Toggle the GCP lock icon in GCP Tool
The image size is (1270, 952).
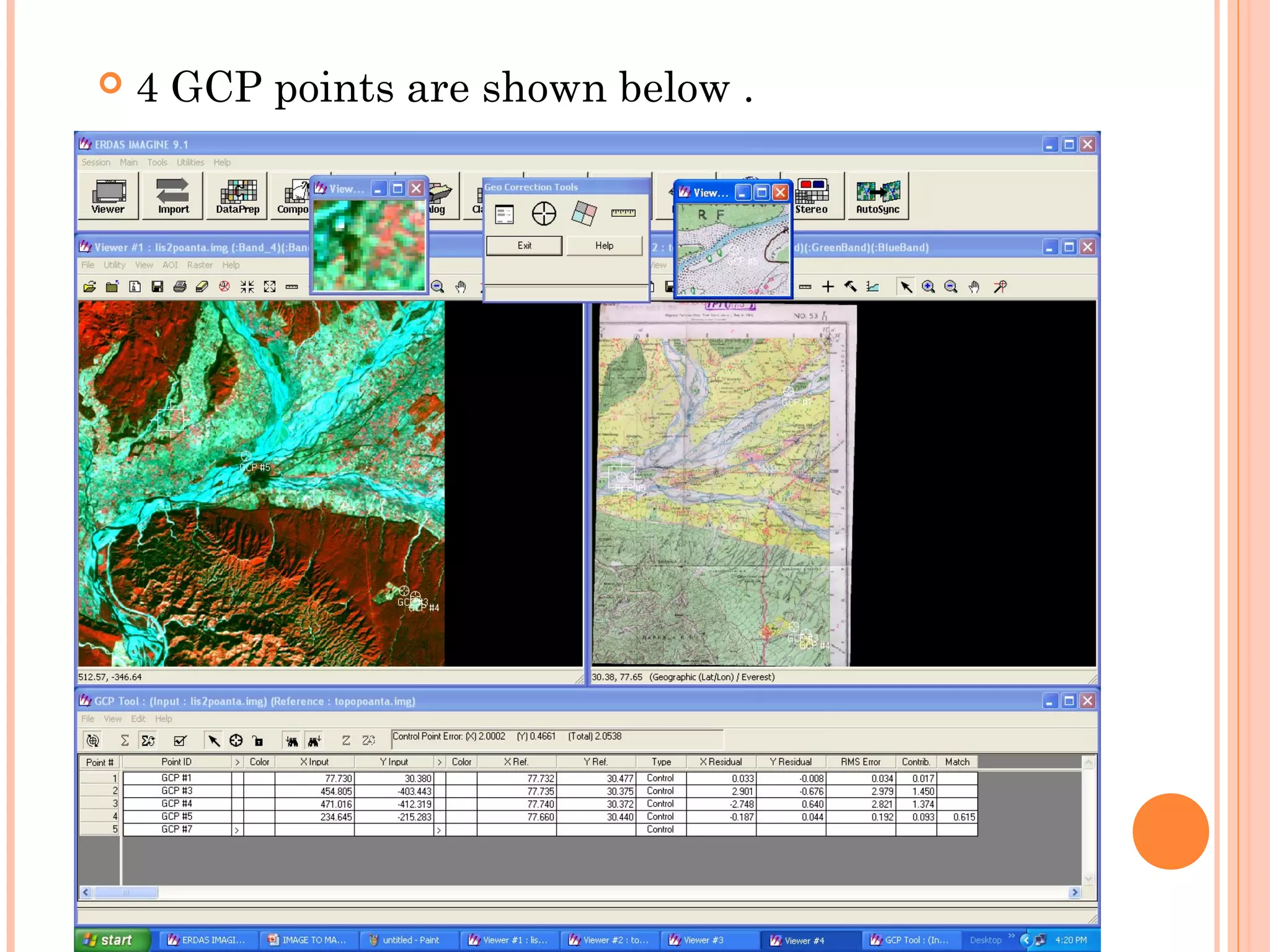(258, 741)
